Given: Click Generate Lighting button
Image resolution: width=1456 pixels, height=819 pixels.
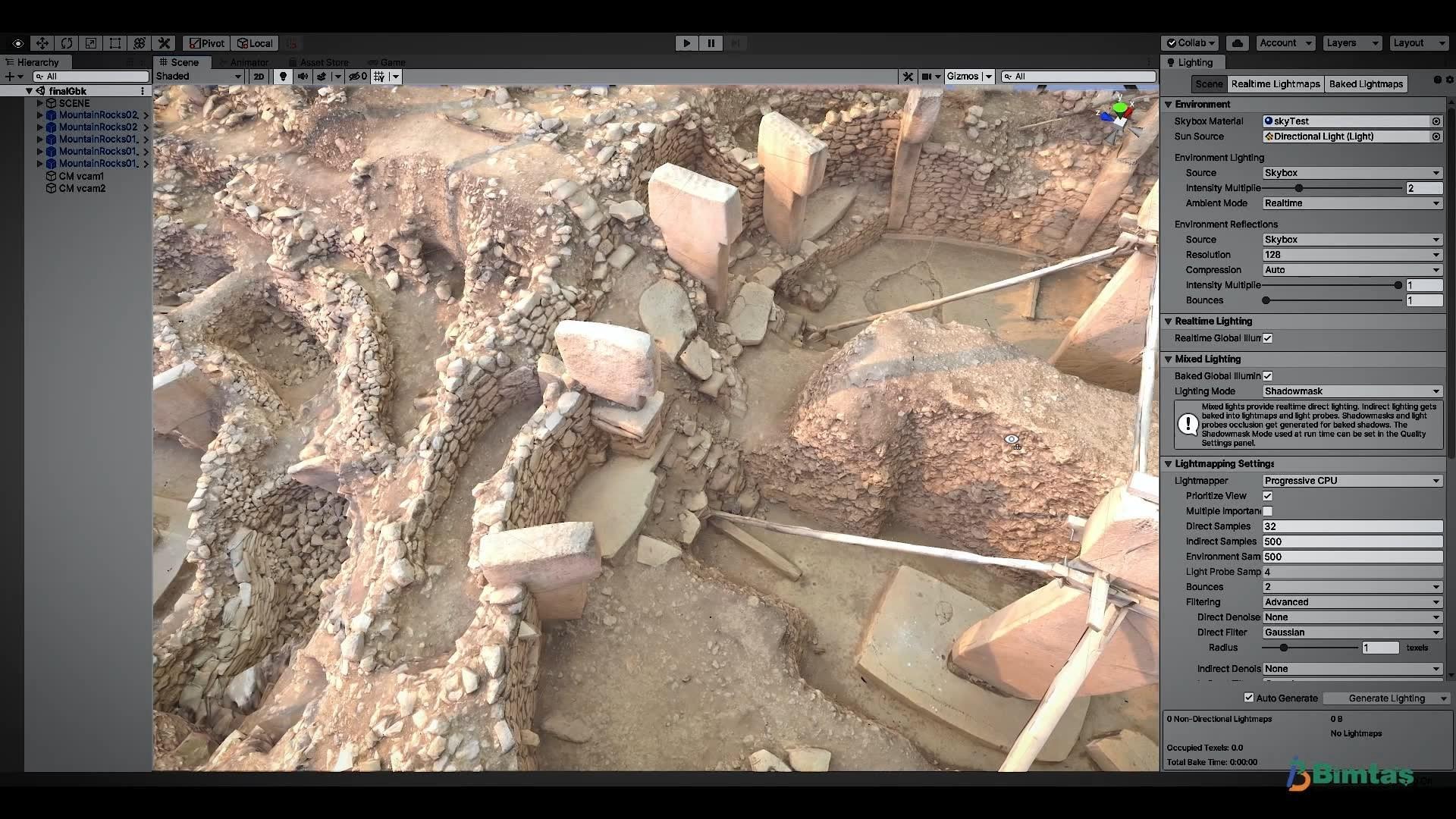Looking at the screenshot, I should tap(1386, 698).
